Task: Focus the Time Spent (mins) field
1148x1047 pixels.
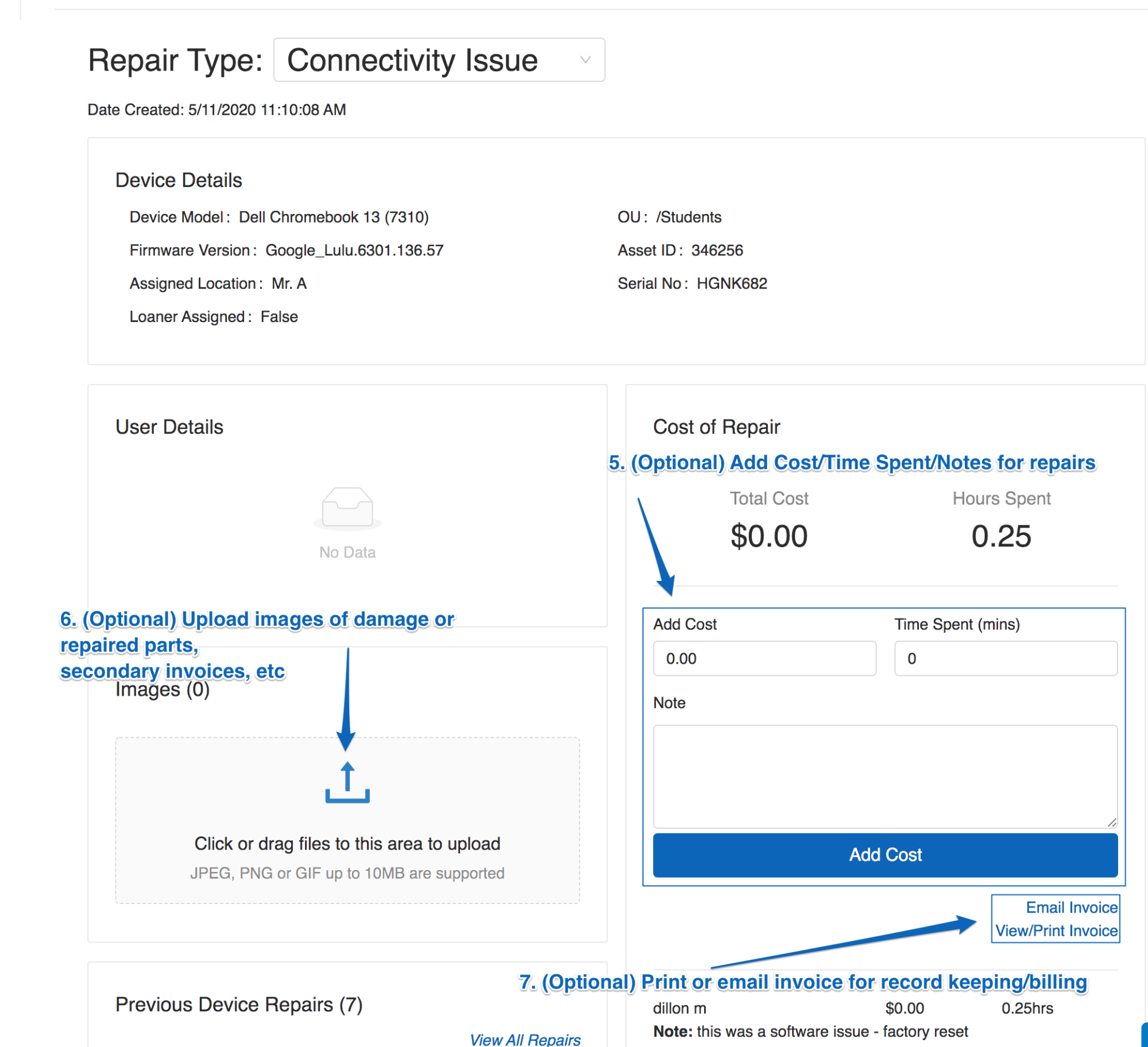Action: (1006, 658)
